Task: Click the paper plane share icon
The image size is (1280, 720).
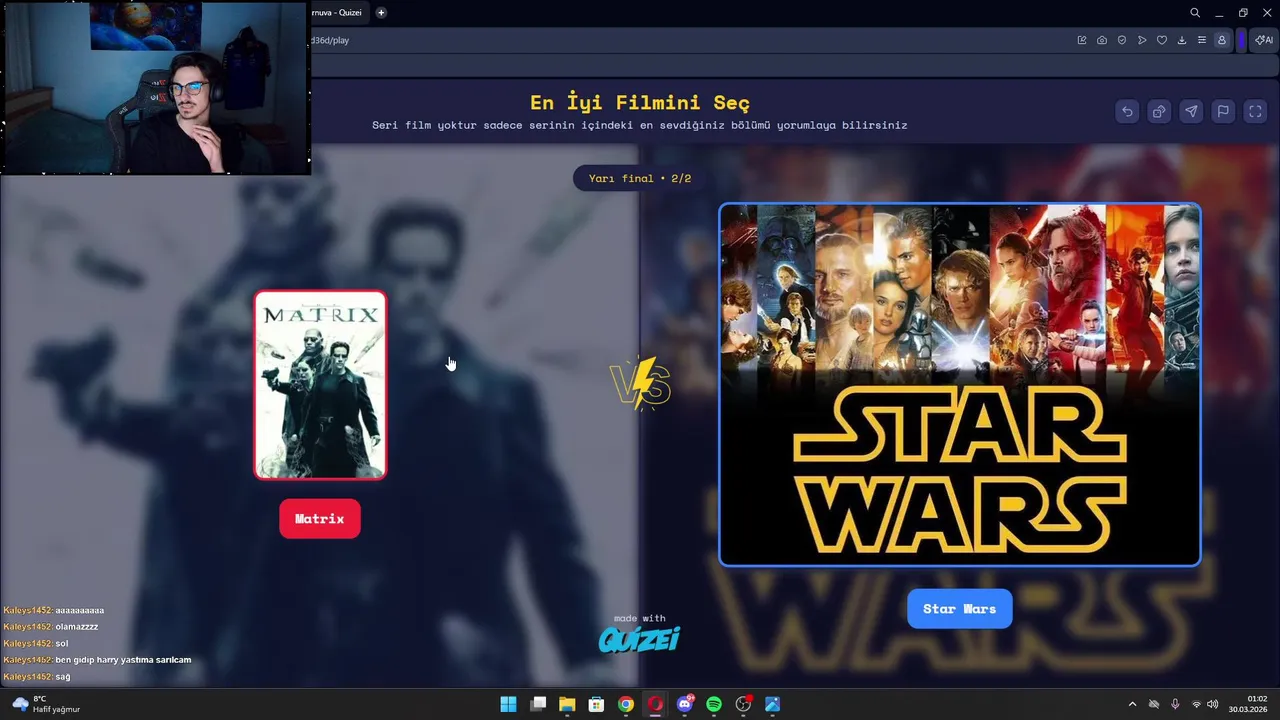Action: point(1191,112)
